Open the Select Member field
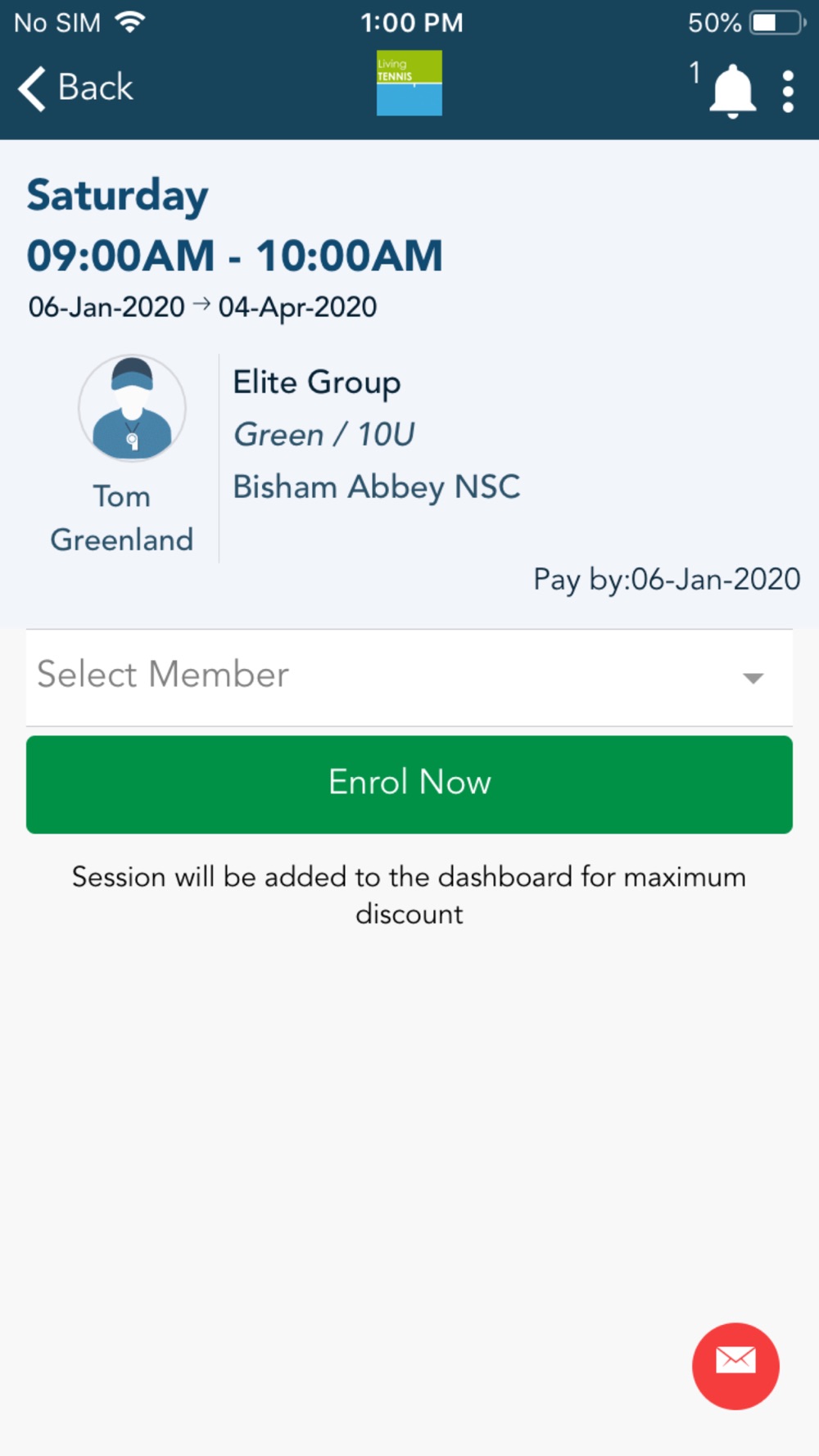Image resolution: width=819 pixels, height=1456 pixels. click(x=409, y=677)
